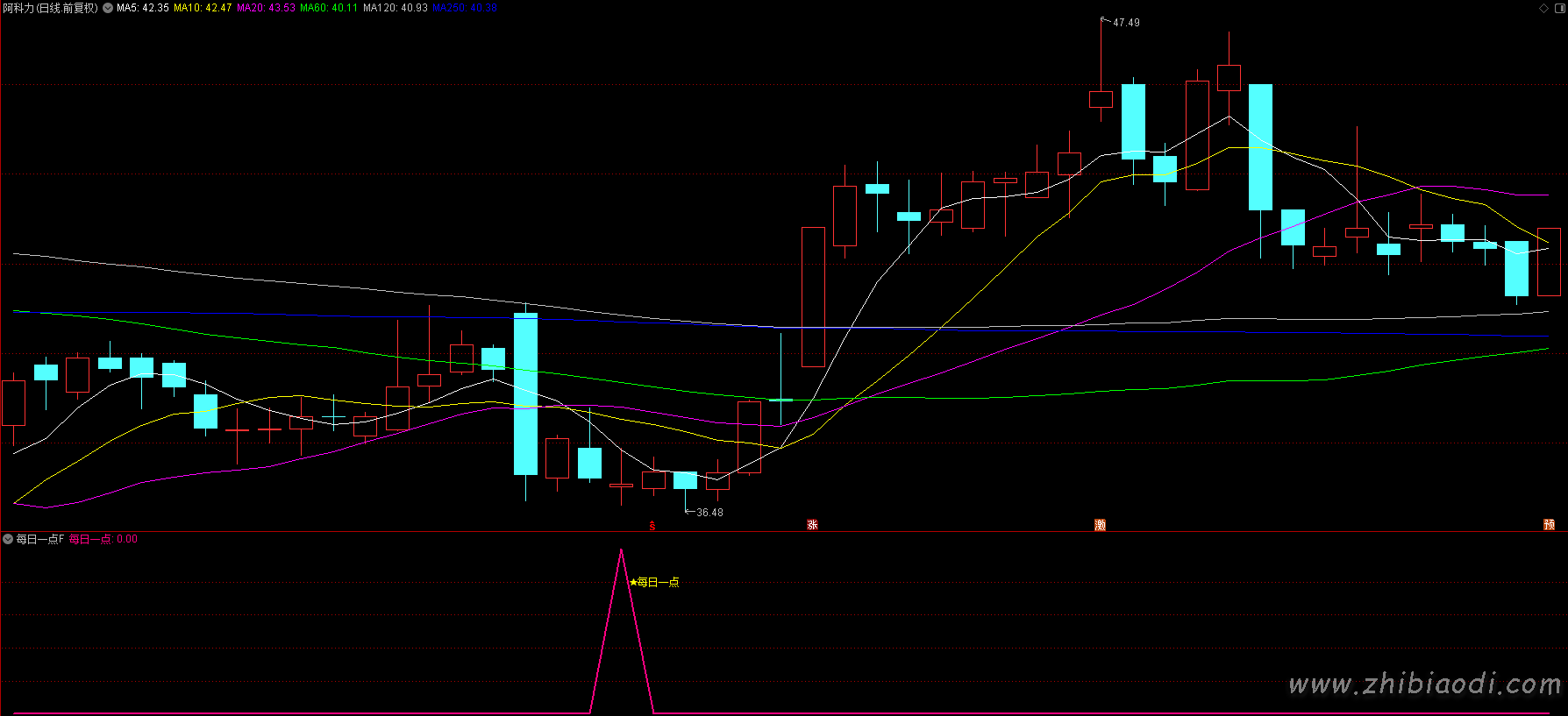Open the dropdown arrow beside 阿科力 title
The width and height of the screenshot is (1568, 716).
tap(108, 8)
